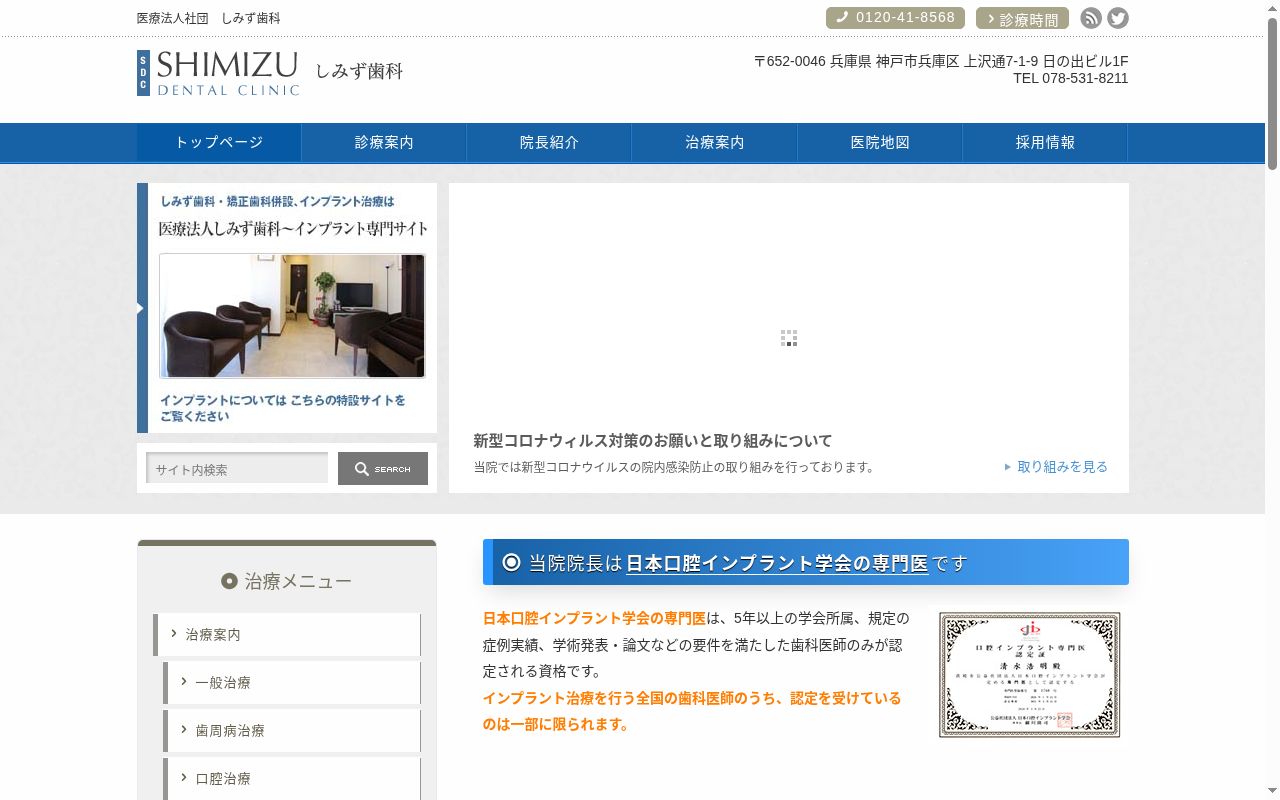Open the 診療案内 menu item
This screenshot has width=1280, height=800.
click(384, 143)
